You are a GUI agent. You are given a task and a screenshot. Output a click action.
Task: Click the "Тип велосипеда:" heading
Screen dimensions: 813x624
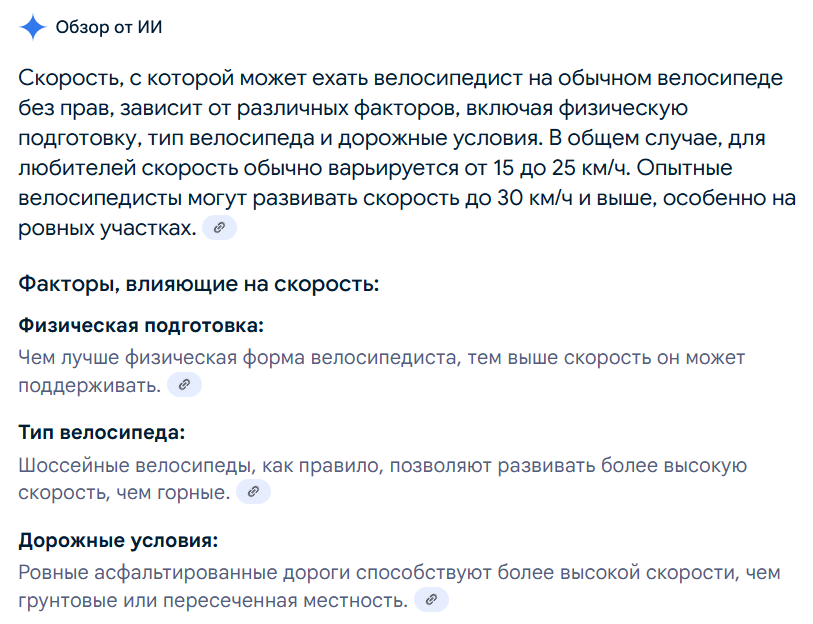[x=102, y=433]
